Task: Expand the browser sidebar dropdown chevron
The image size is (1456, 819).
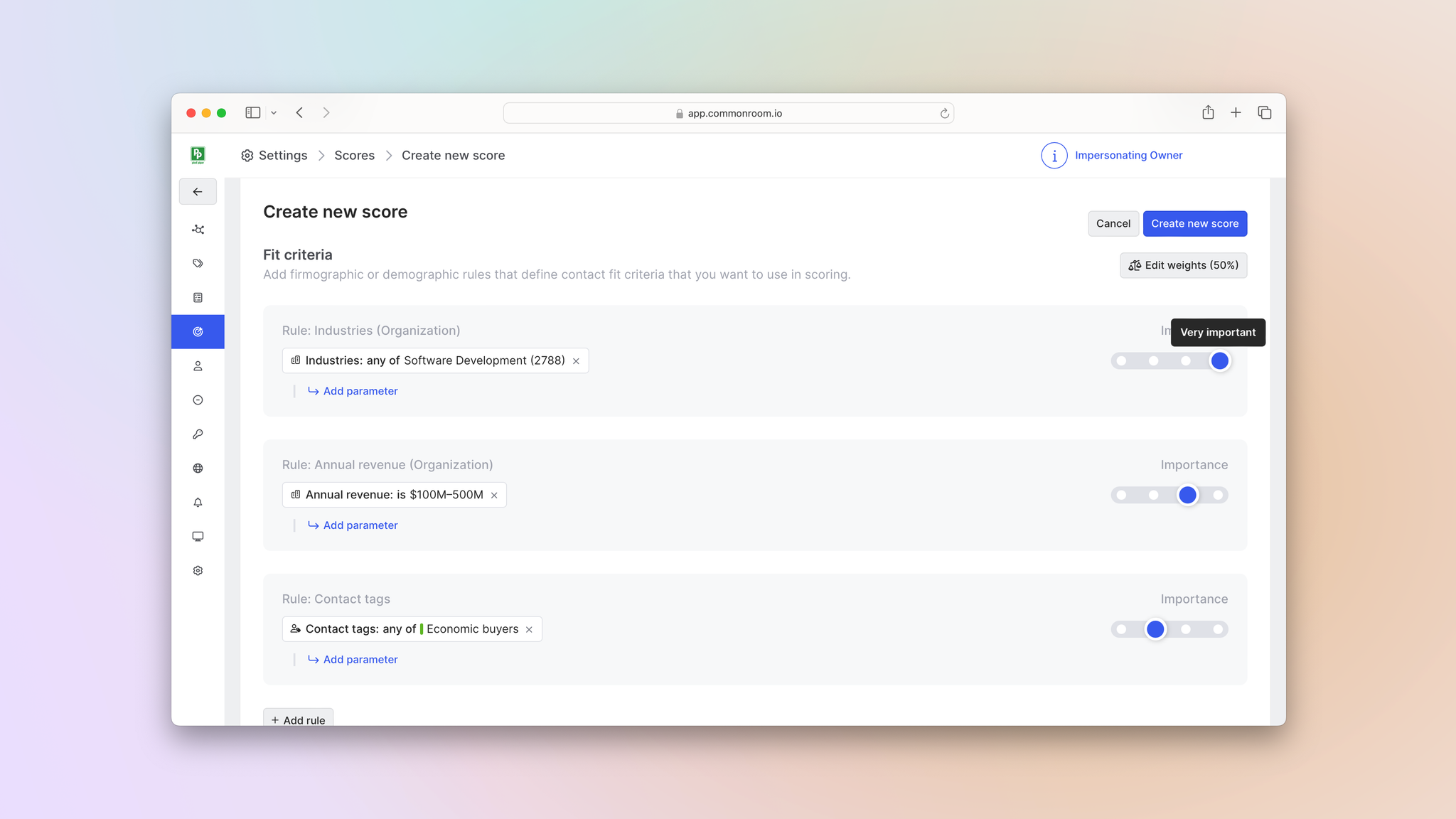Action: 274,113
